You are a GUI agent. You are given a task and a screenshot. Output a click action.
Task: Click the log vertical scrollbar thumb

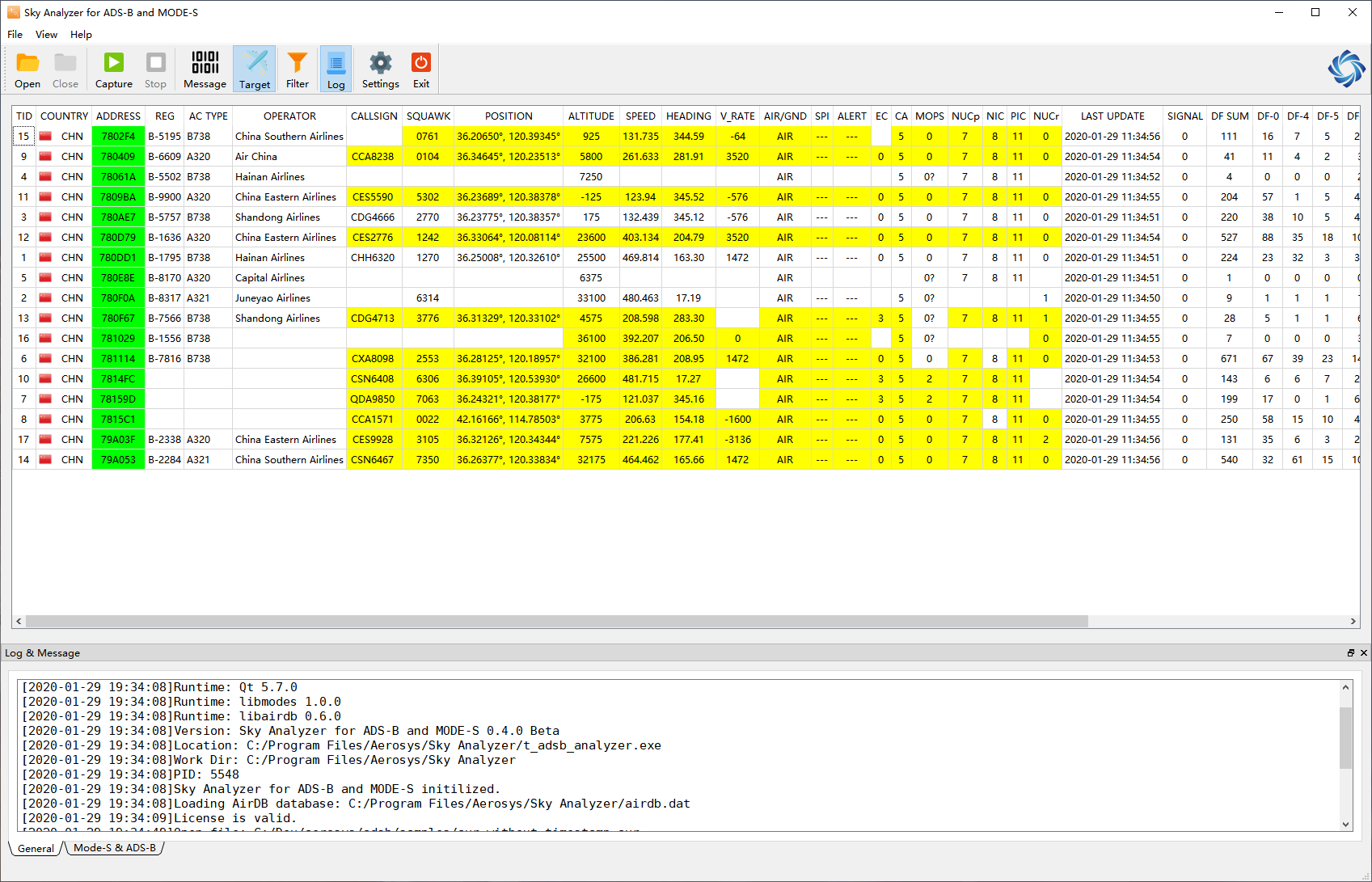point(1345,737)
